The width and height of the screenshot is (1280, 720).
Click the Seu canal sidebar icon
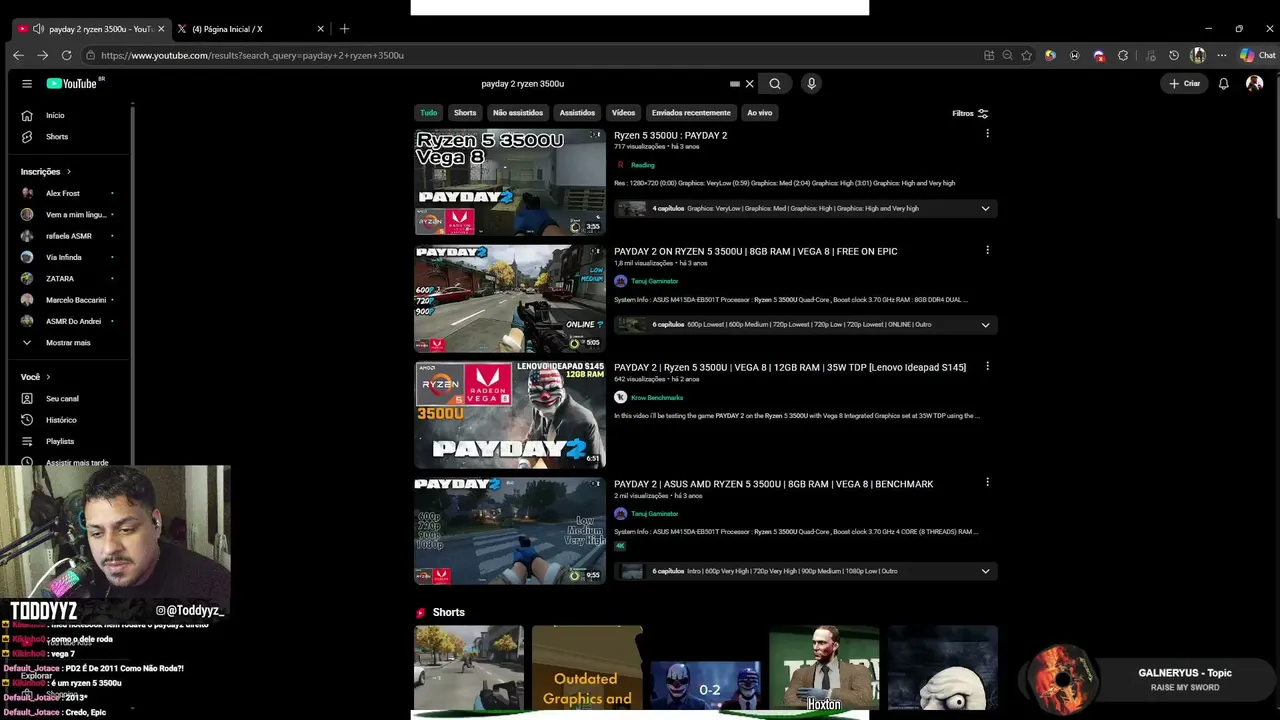click(27, 398)
